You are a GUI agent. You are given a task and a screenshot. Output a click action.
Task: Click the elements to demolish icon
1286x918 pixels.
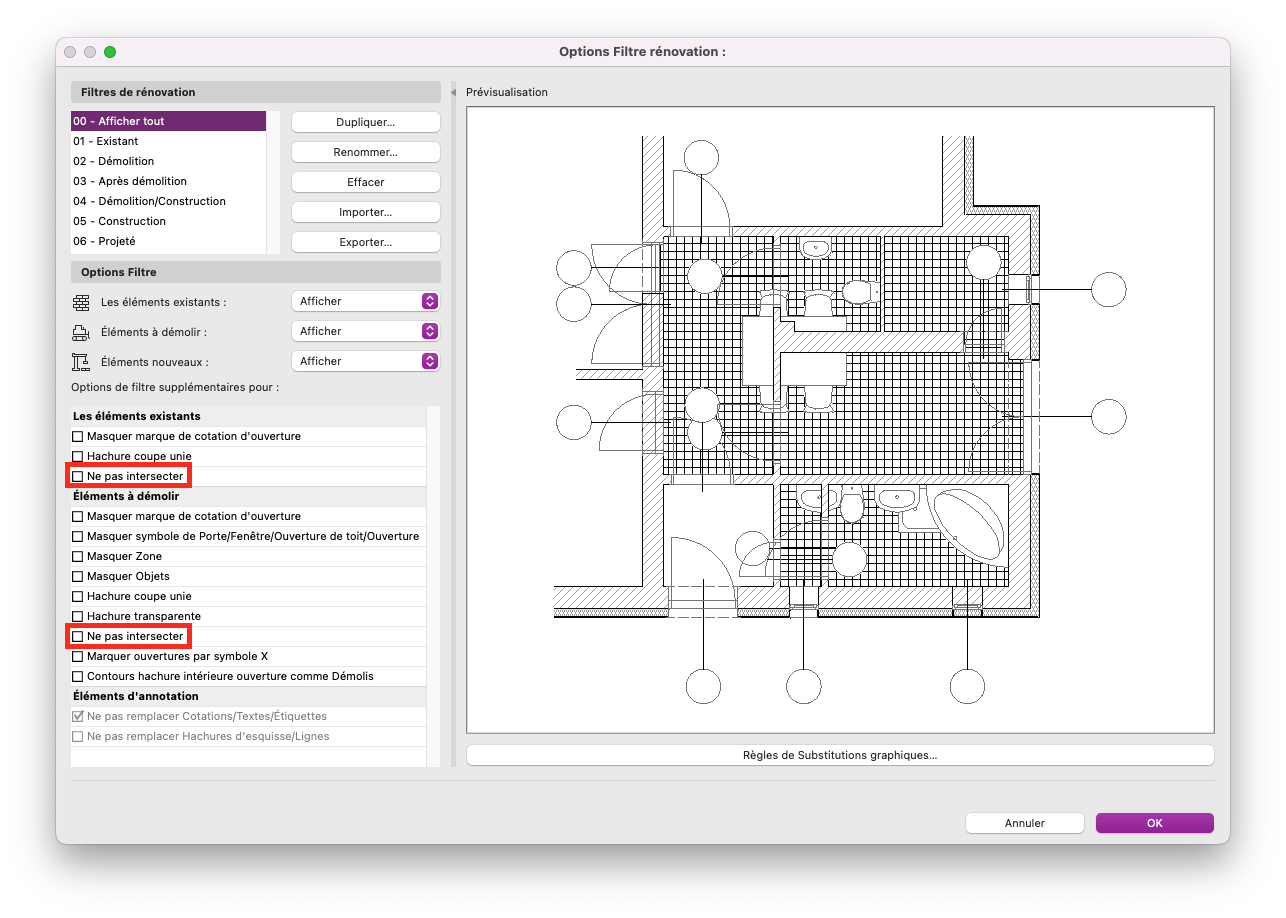81,331
